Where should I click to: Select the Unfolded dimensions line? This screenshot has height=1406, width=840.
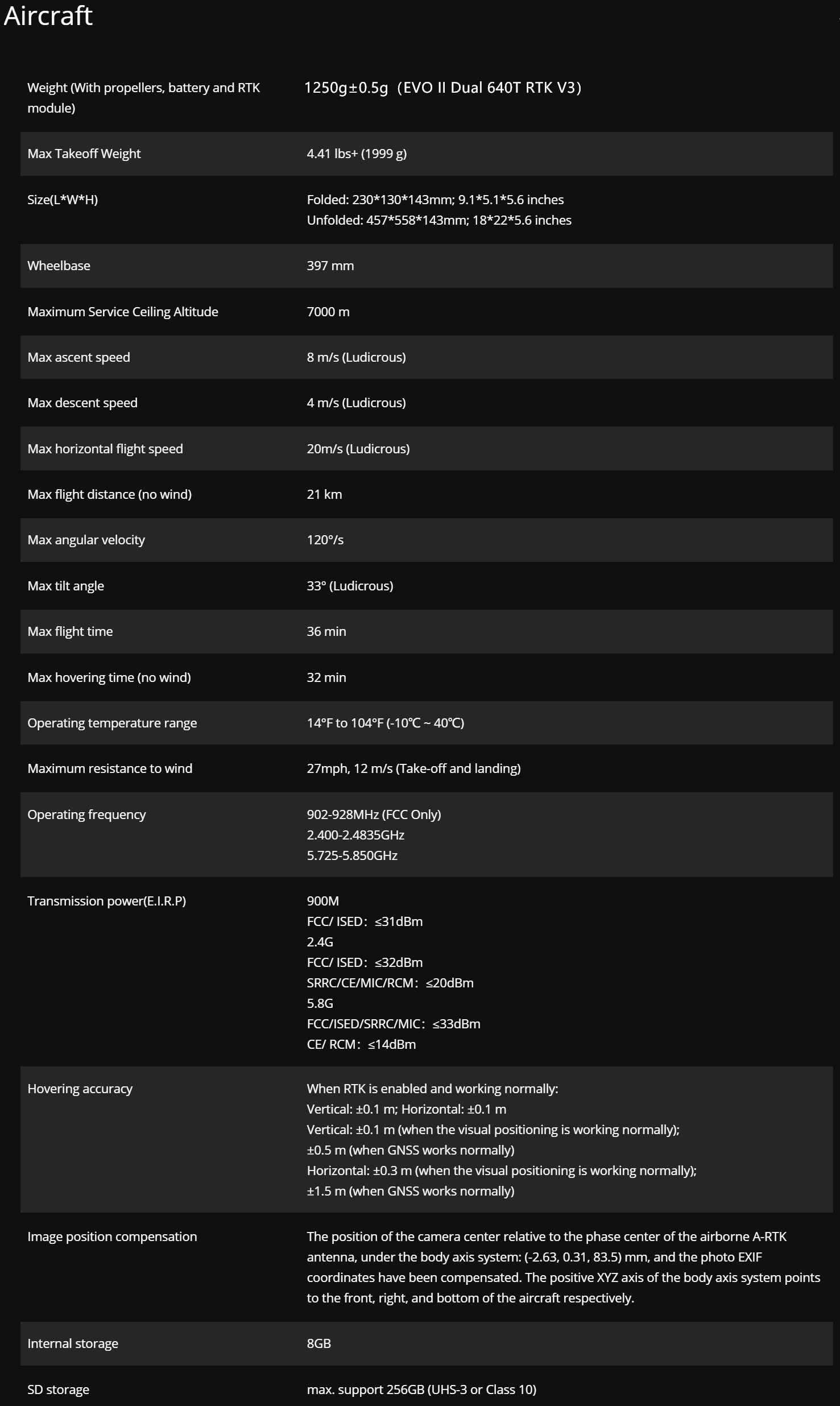[439, 220]
